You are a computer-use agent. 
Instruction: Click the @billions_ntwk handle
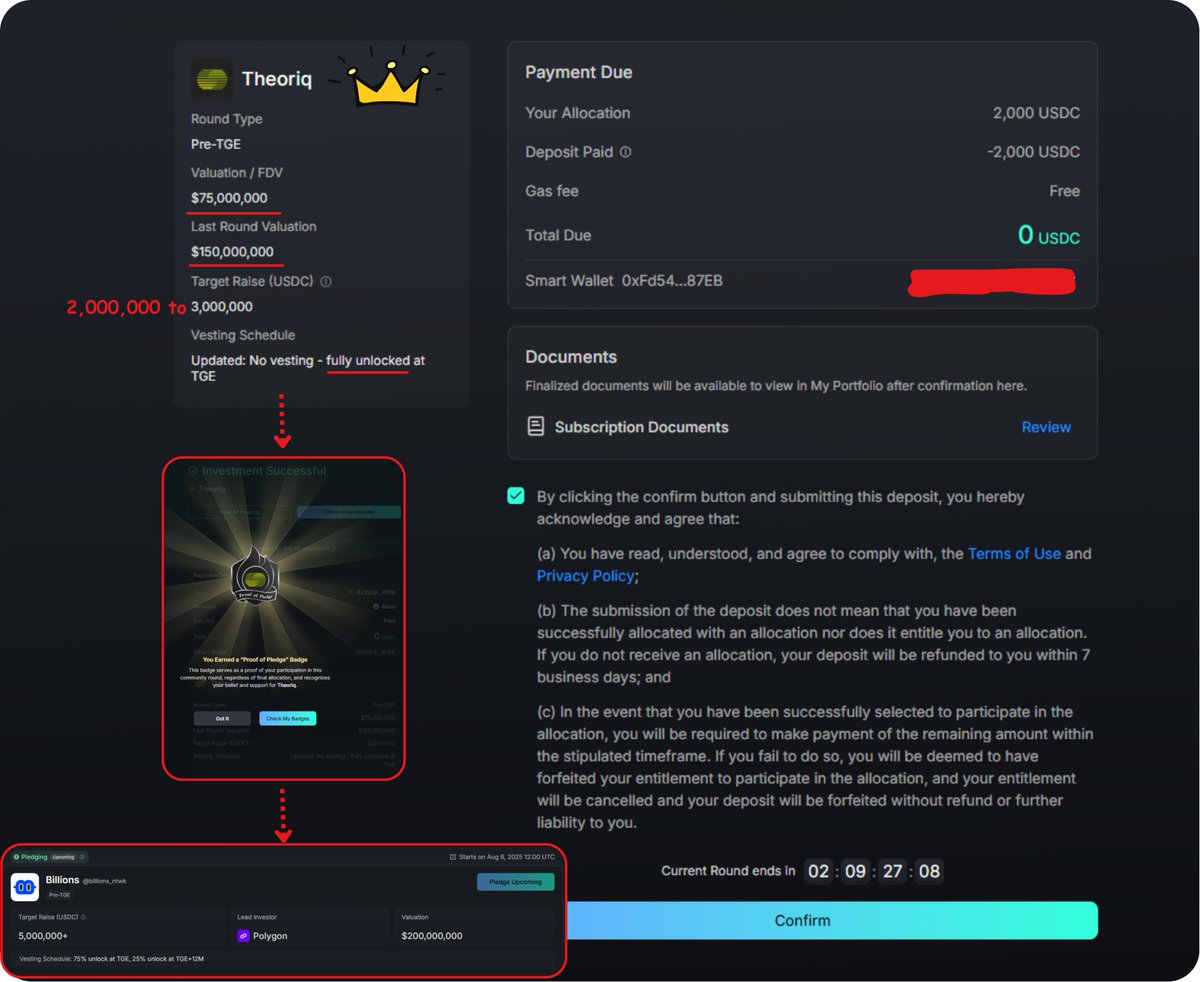click(x=105, y=881)
